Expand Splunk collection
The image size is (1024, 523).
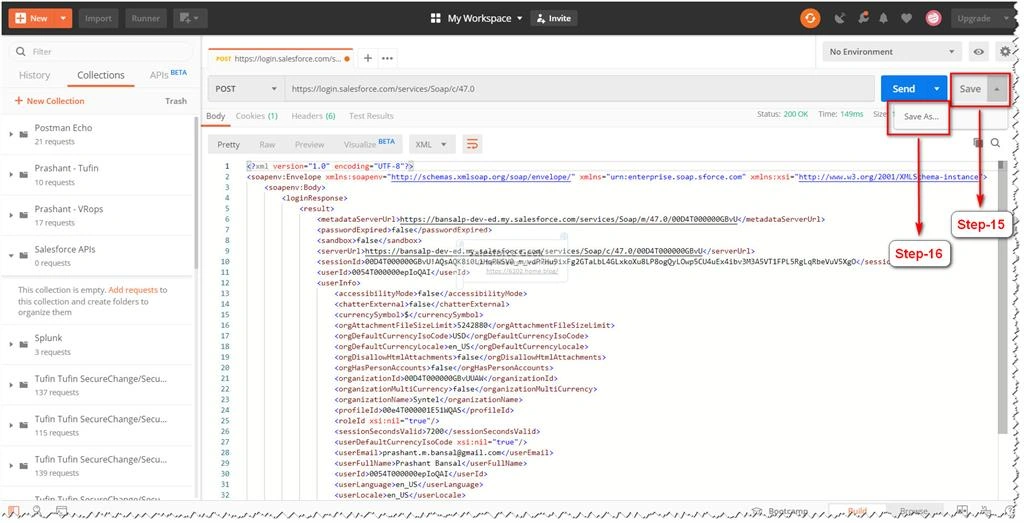[11, 344]
